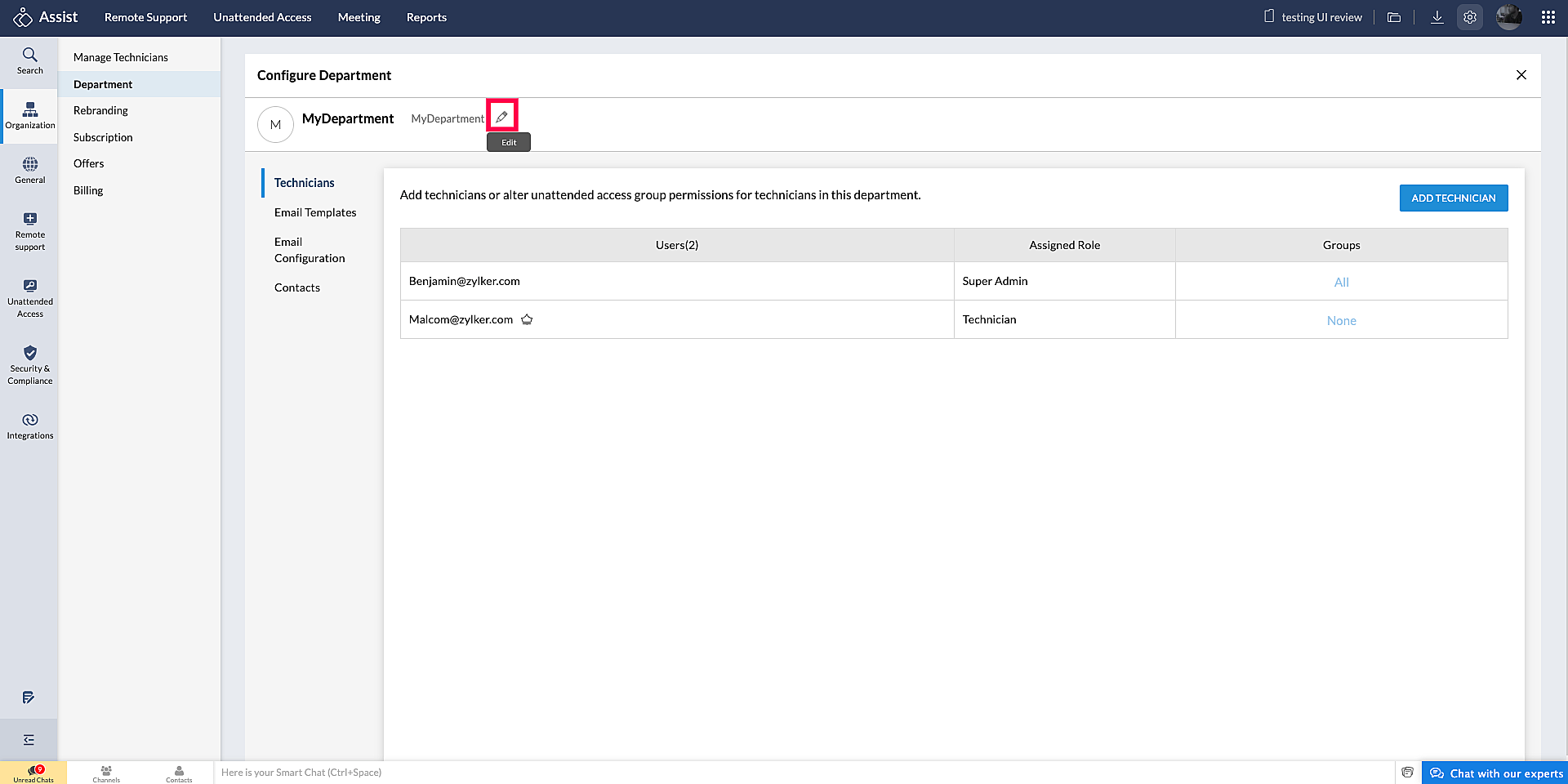Click Benjamin@zylker.com user row
1568x784 pixels.
point(677,281)
